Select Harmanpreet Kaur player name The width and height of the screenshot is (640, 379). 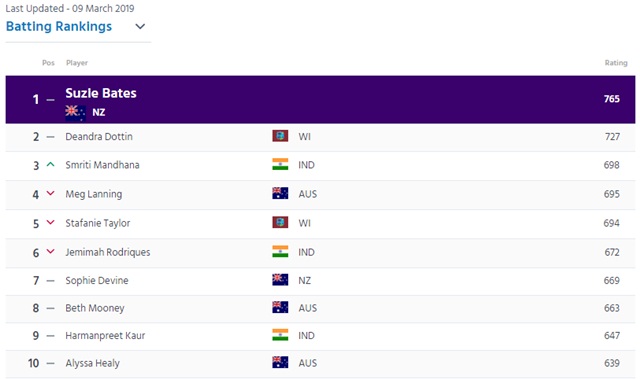coord(105,335)
